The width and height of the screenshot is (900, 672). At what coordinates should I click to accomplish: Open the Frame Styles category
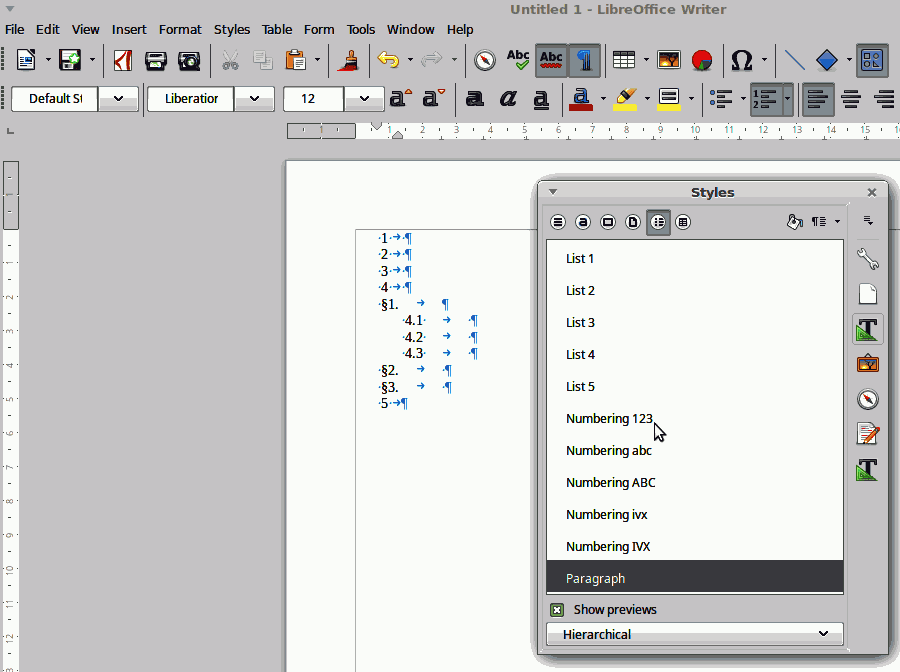point(608,222)
